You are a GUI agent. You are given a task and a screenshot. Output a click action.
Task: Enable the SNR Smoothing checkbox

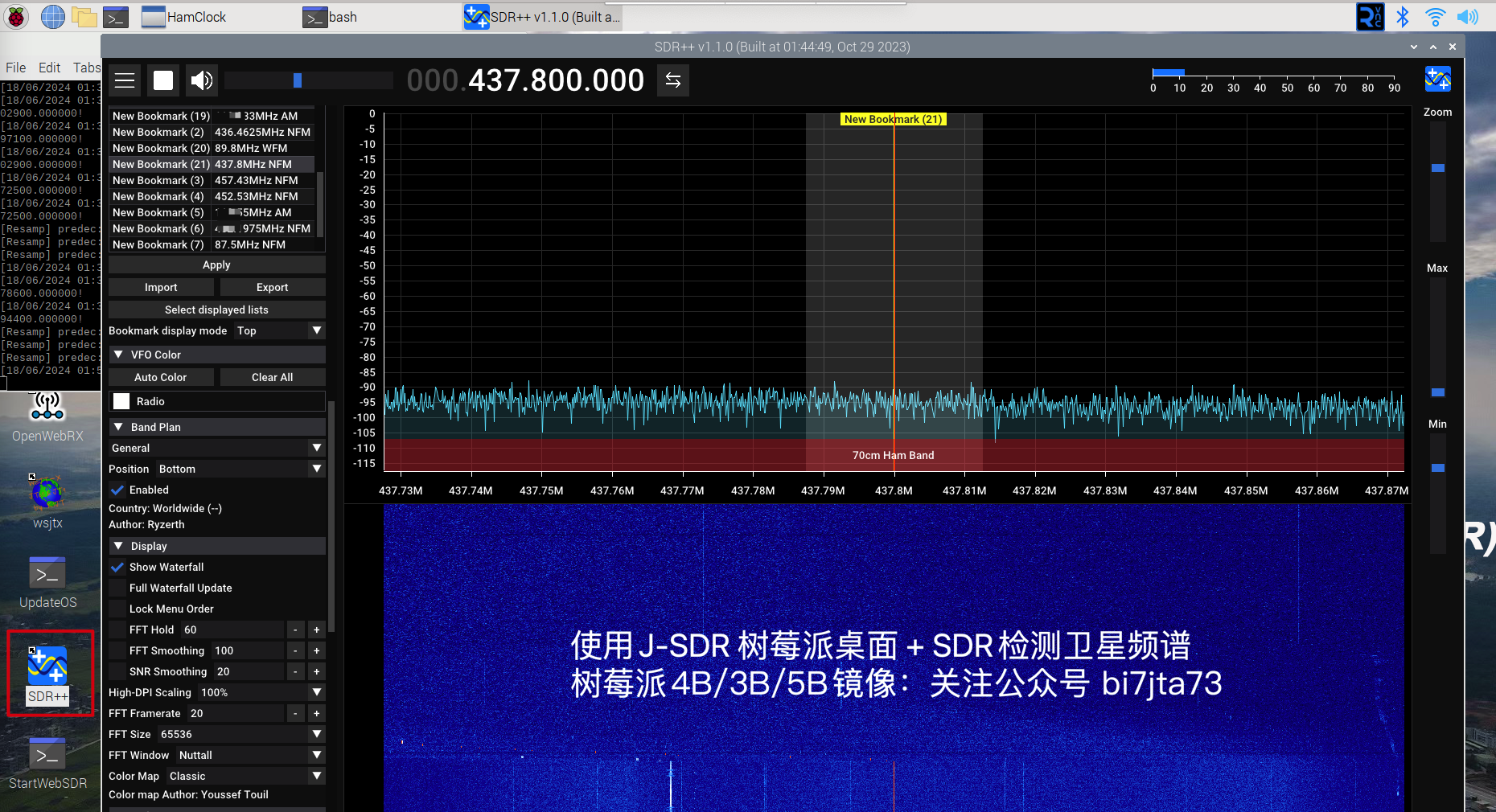[x=117, y=671]
